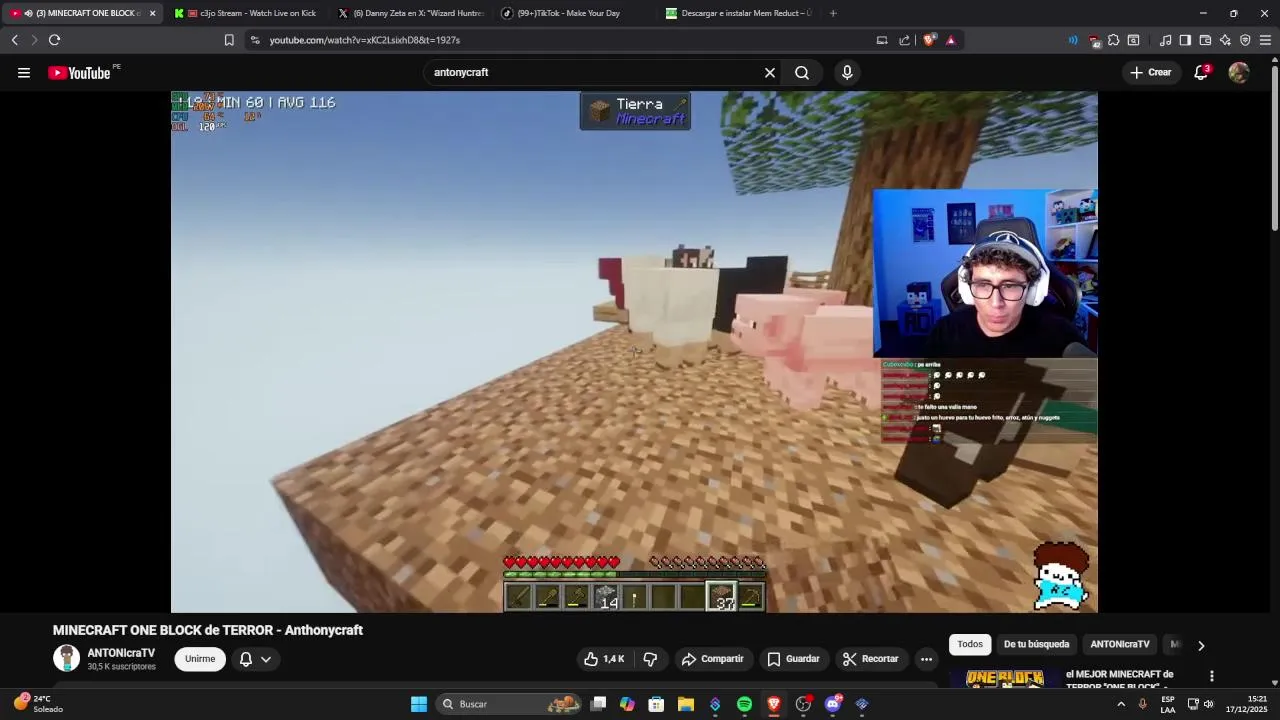Click the Compartir share button
Viewport: 1280px width, 720px height.
click(712, 659)
